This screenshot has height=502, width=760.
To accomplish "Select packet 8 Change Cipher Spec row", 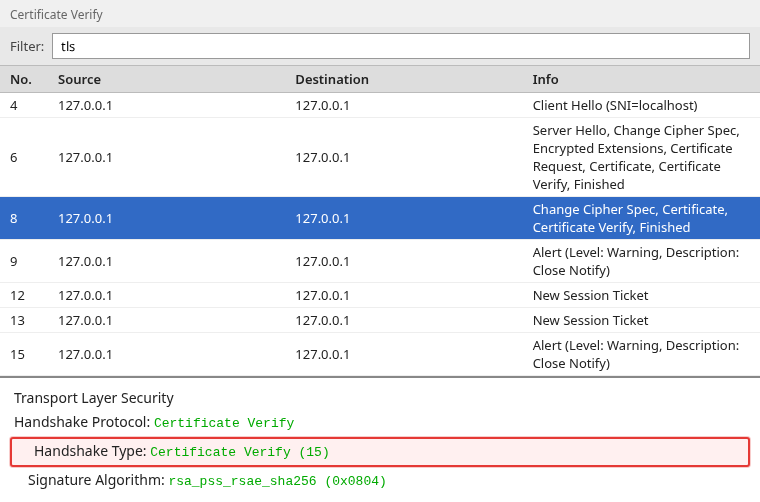I will [x=380, y=218].
